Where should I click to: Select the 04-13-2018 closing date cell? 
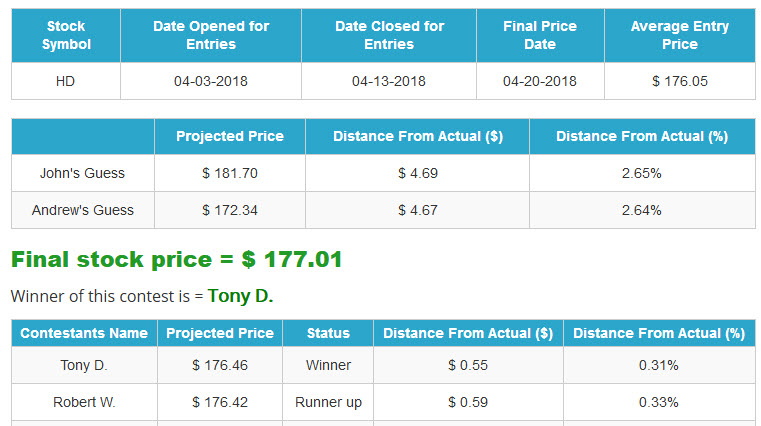(389, 81)
